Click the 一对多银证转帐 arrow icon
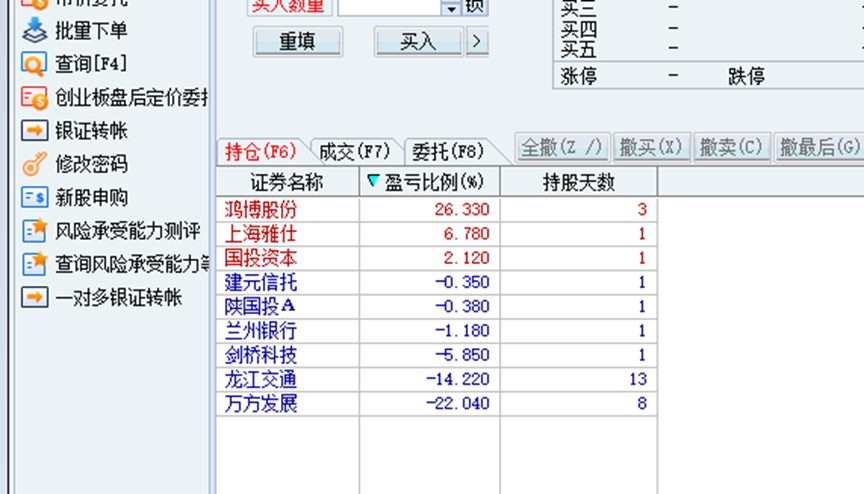Image resolution: width=864 pixels, height=494 pixels. [34, 297]
